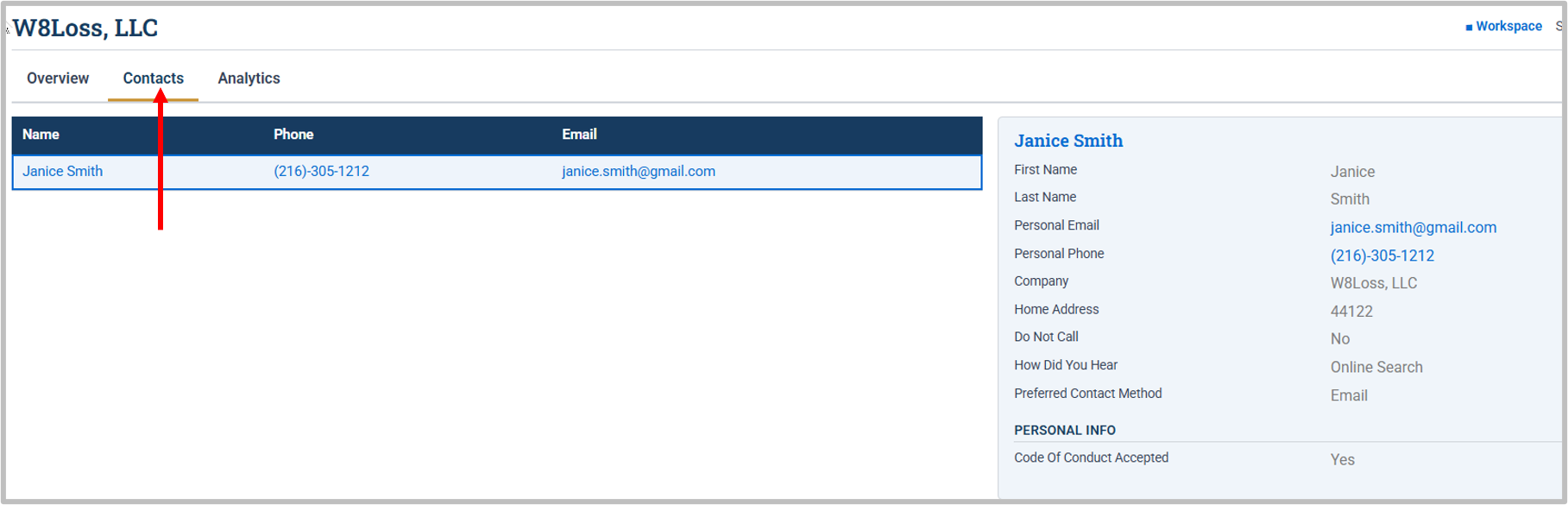Click the Preferred Contact Method value Email
The image size is (1568, 505).
click(1349, 395)
